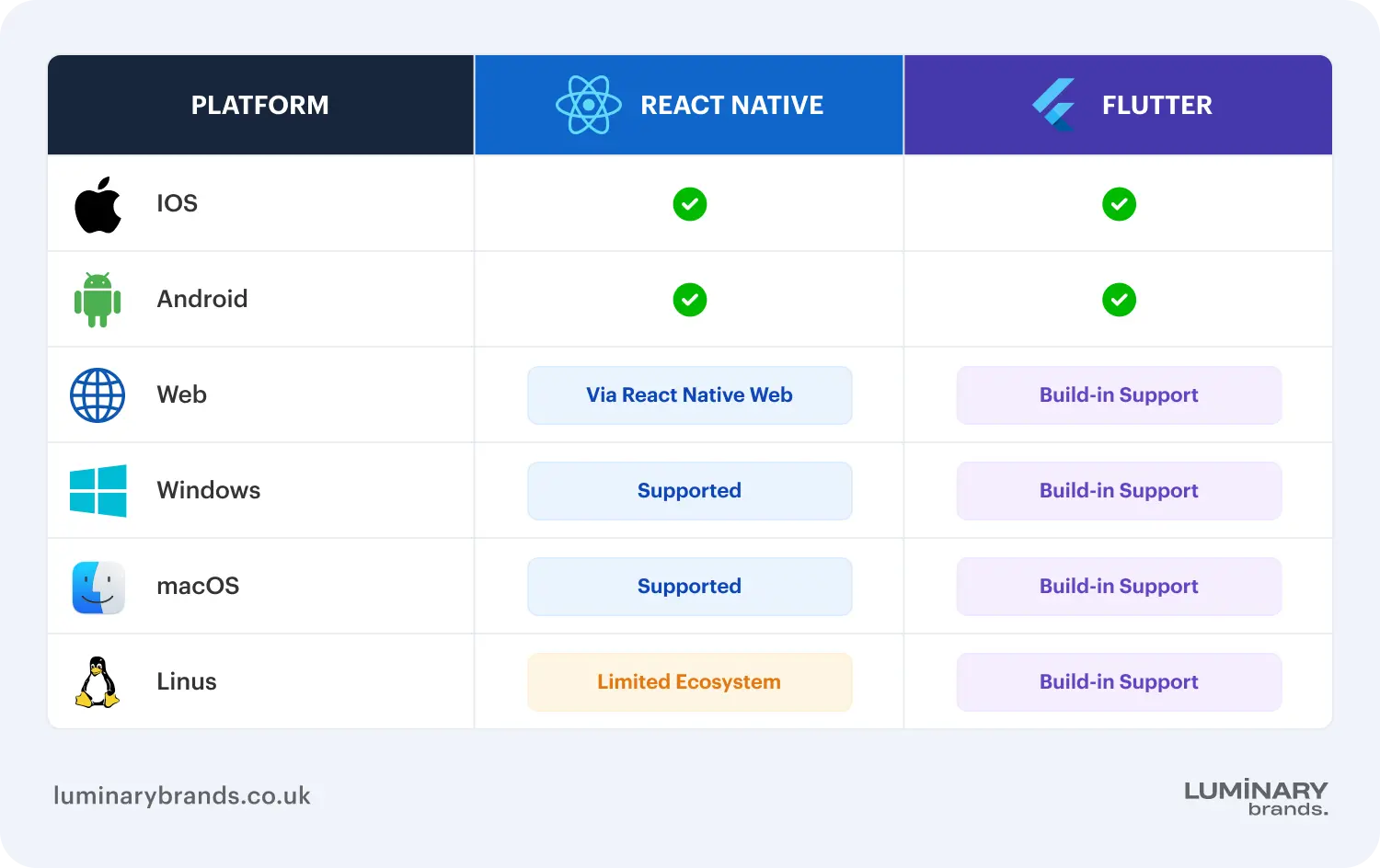Click Flutter checkmark for IOS
Screen dimensions: 1380x868
coord(1120,204)
